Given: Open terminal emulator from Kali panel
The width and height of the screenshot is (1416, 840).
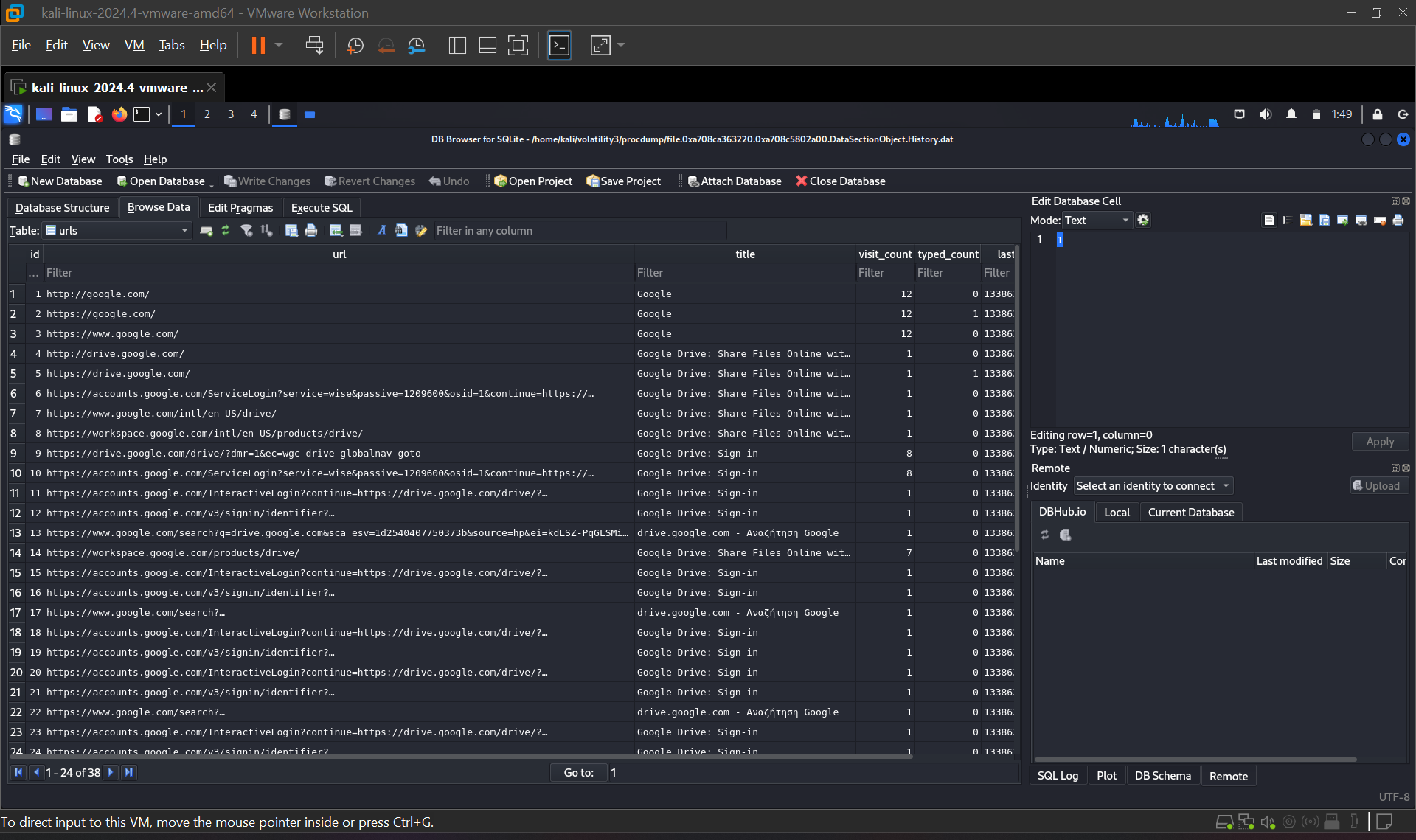Looking at the screenshot, I should click(142, 114).
